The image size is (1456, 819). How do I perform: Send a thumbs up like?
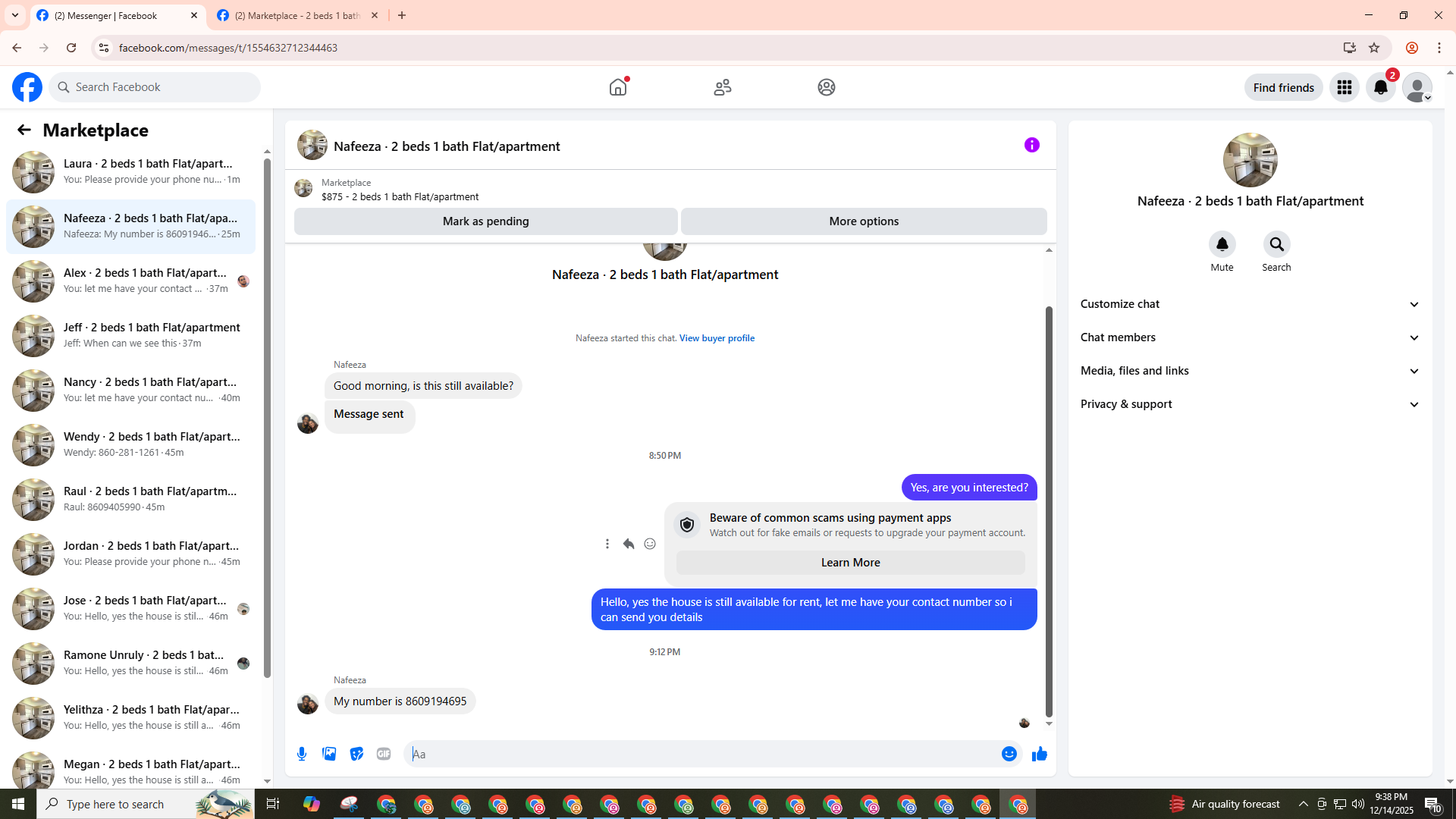1039,754
